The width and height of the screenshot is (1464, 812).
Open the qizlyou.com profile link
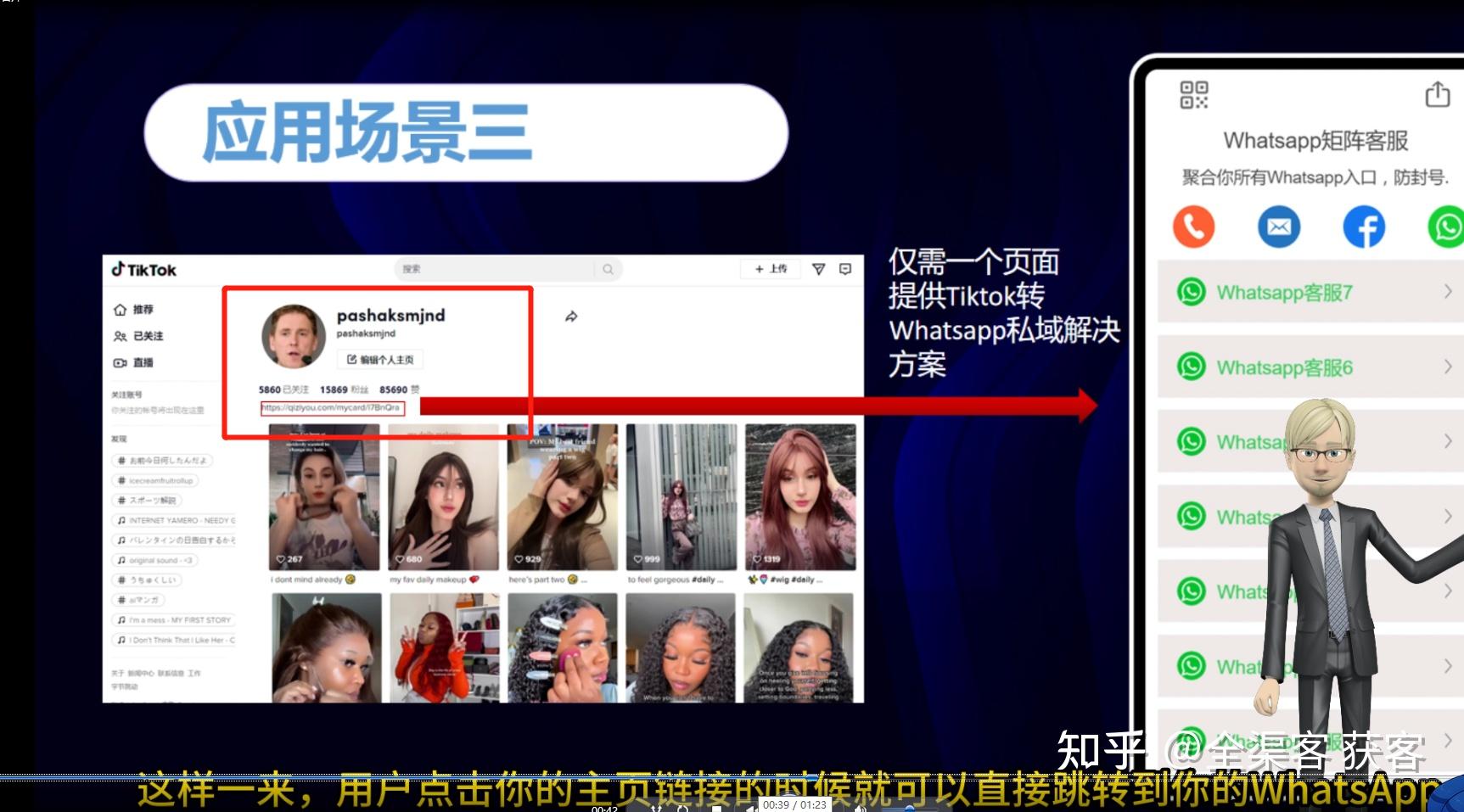tap(332, 408)
